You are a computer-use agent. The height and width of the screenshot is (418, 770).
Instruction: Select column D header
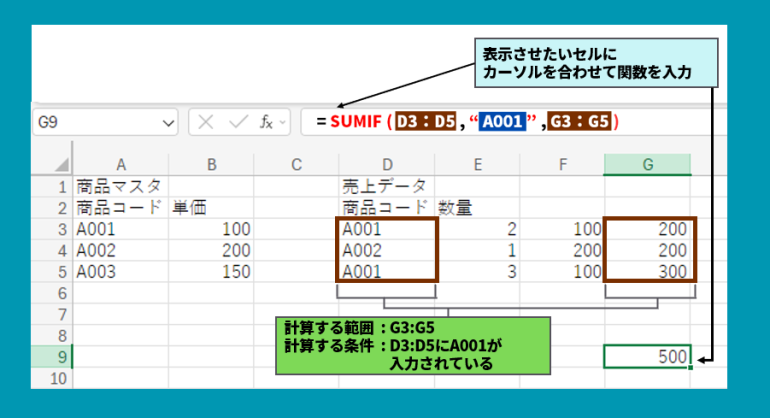(x=385, y=164)
